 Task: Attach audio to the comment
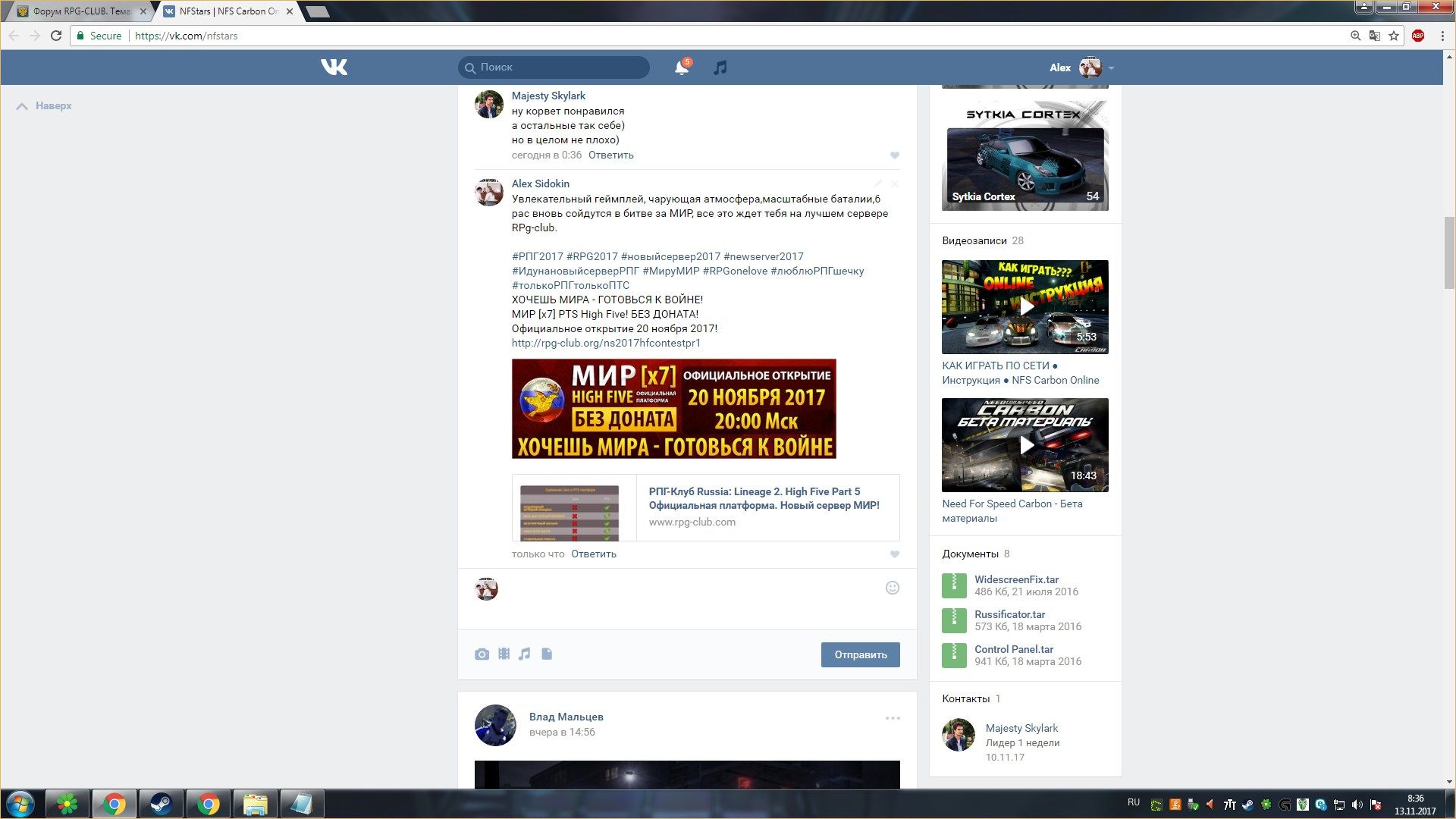coord(525,654)
